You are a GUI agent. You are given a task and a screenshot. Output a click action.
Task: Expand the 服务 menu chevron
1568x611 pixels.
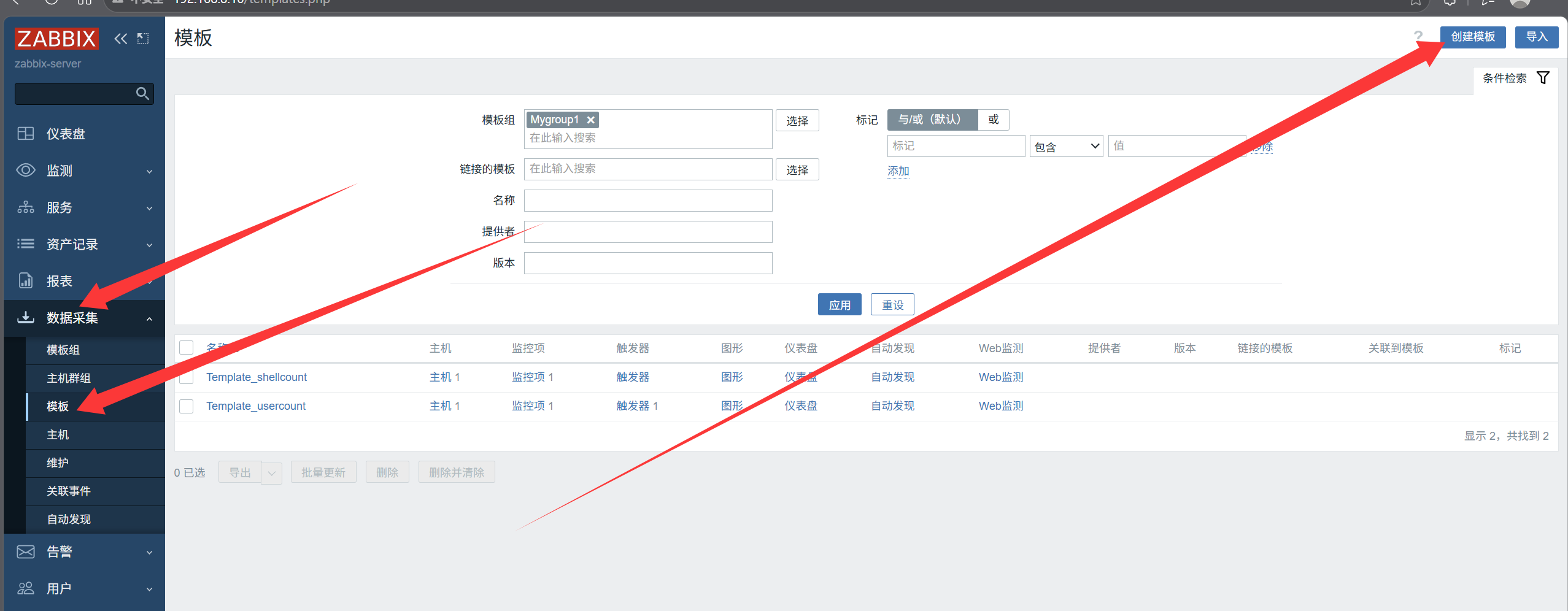149,209
